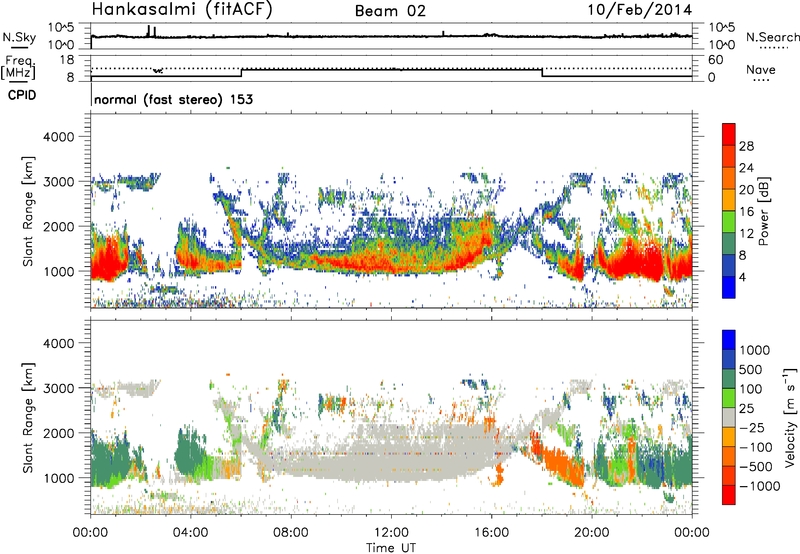Click the 'Hankasalmi (fitACF)' title text

click(x=181, y=10)
